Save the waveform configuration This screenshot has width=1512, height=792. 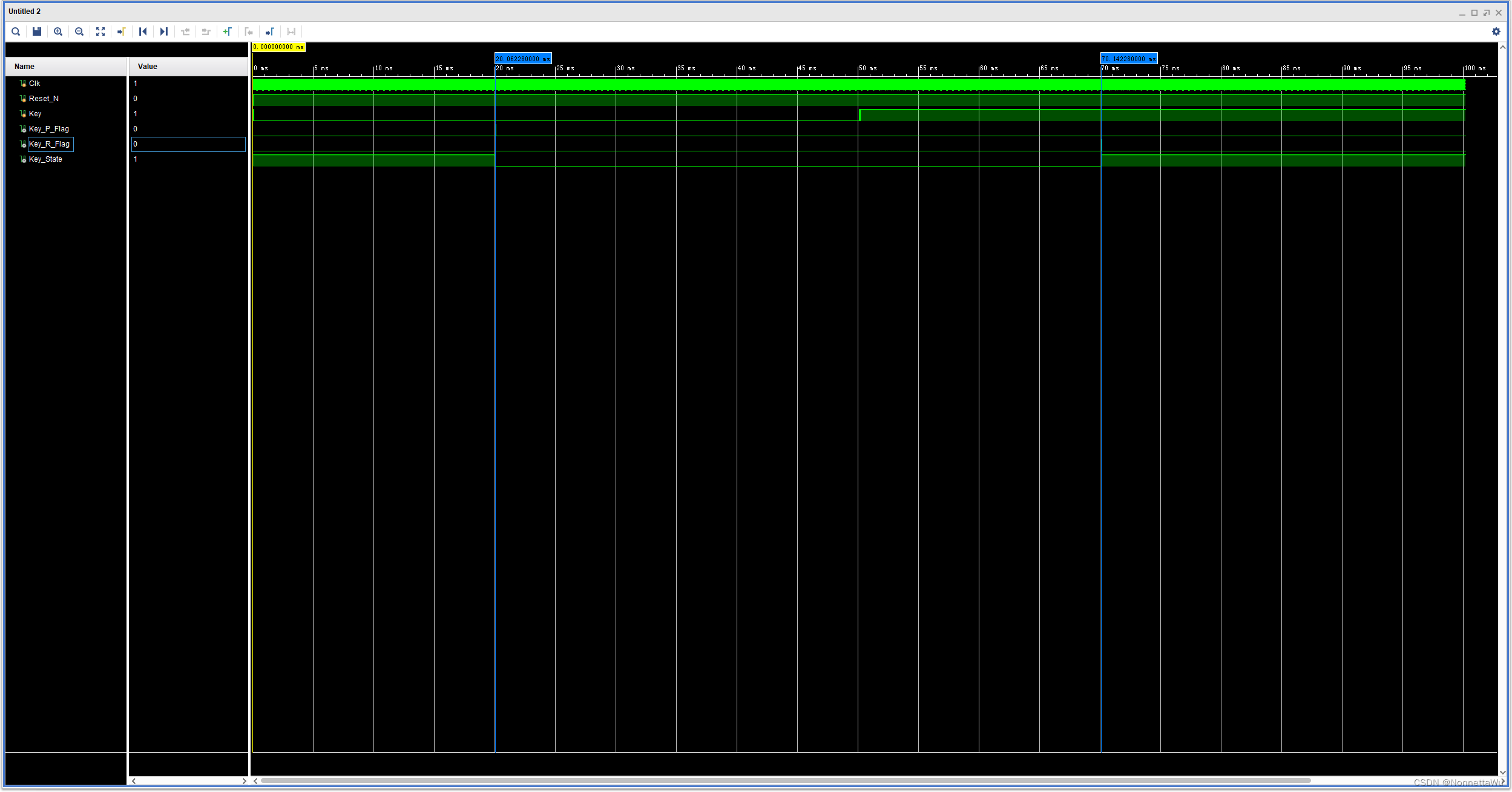[x=37, y=31]
